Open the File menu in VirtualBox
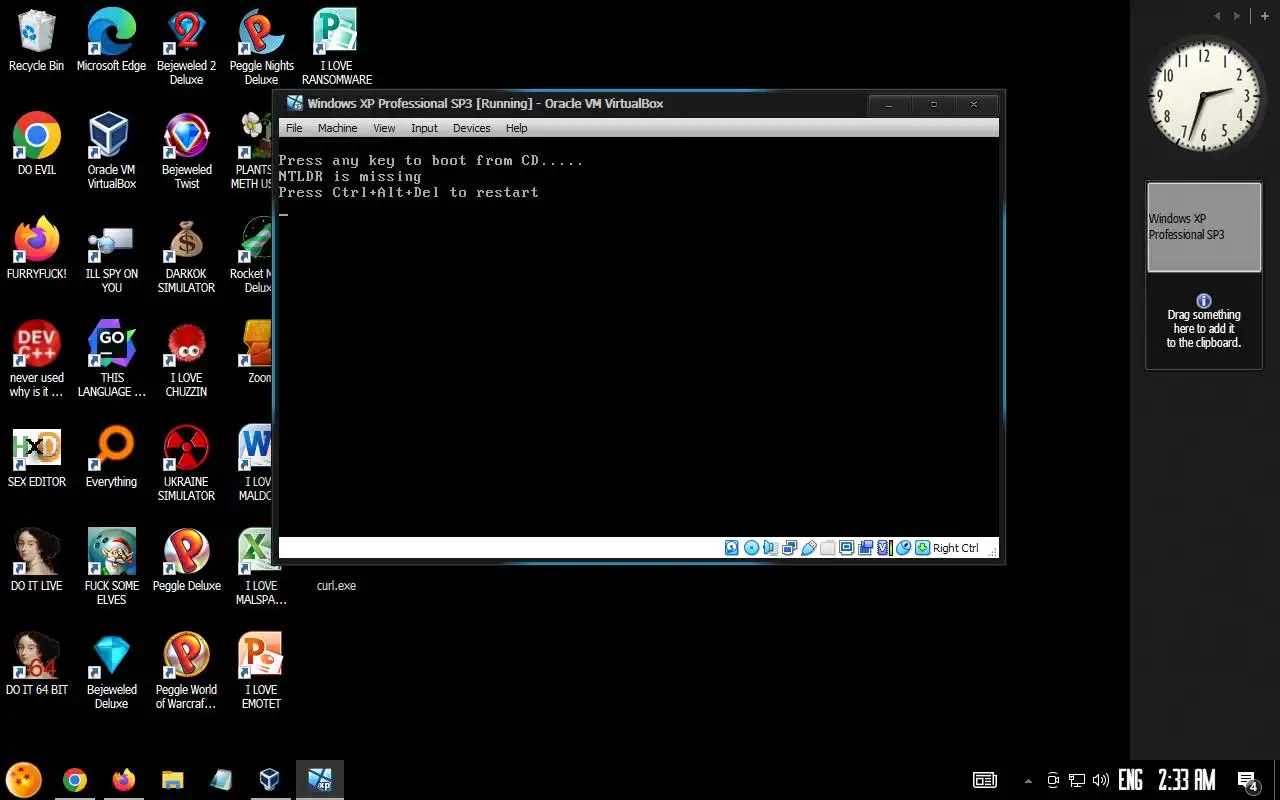Image resolution: width=1280 pixels, height=800 pixels. (294, 128)
